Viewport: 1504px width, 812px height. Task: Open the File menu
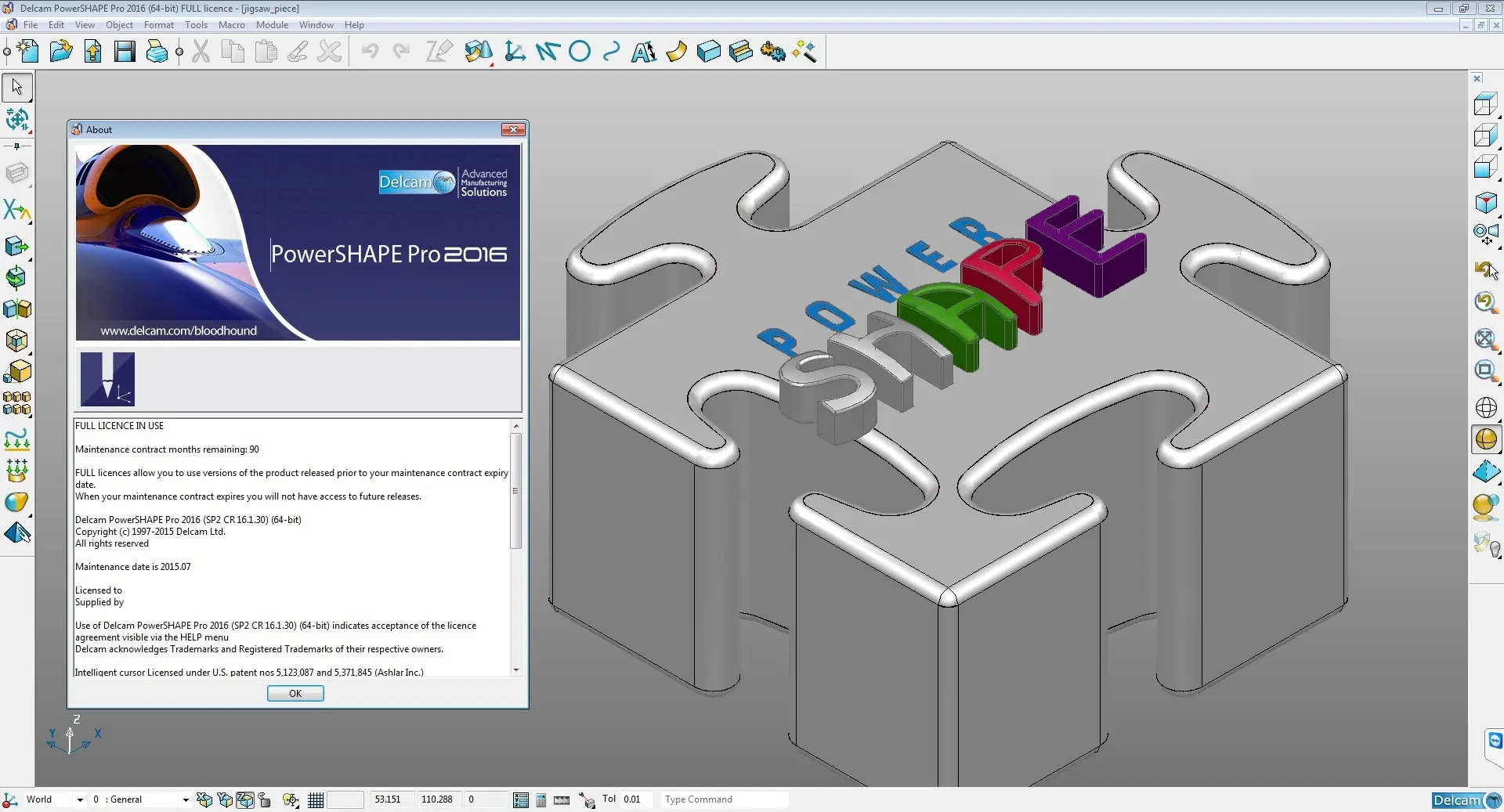pyautogui.click(x=31, y=25)
